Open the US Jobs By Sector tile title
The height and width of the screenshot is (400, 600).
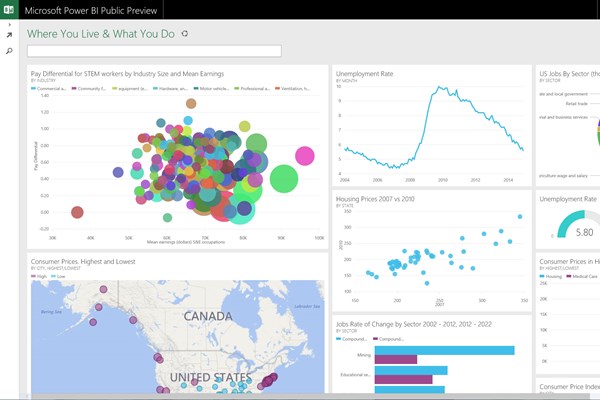coord(569,74)
